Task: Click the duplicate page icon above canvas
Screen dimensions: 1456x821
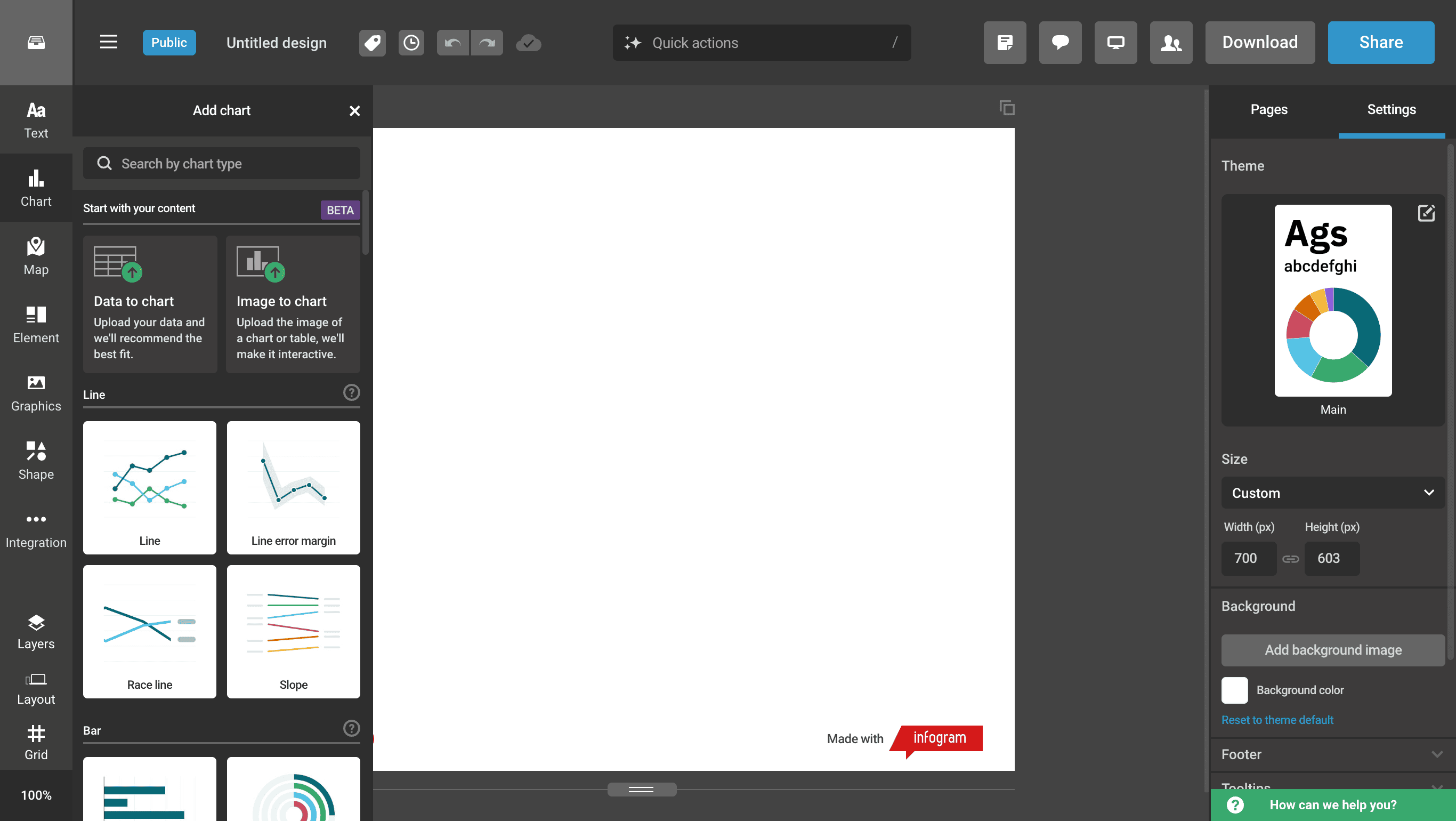Action: point(1007,108)
